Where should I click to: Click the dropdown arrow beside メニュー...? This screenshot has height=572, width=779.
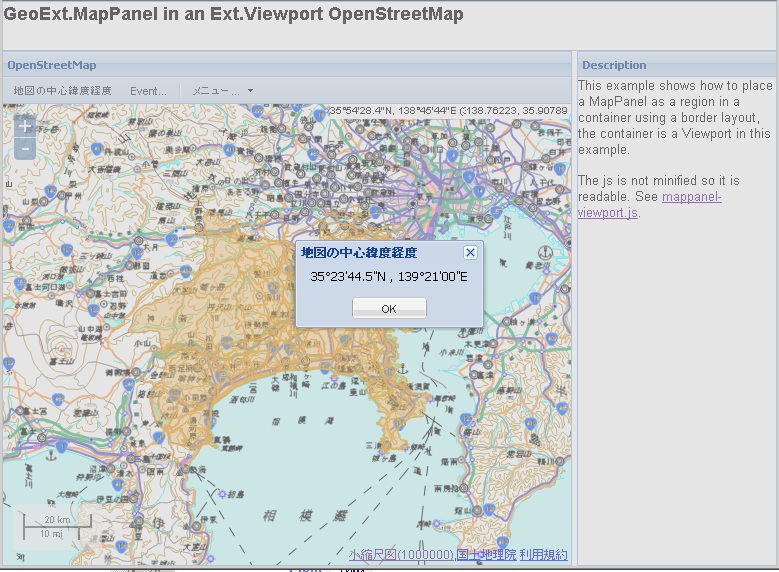(x=250, y=91)
